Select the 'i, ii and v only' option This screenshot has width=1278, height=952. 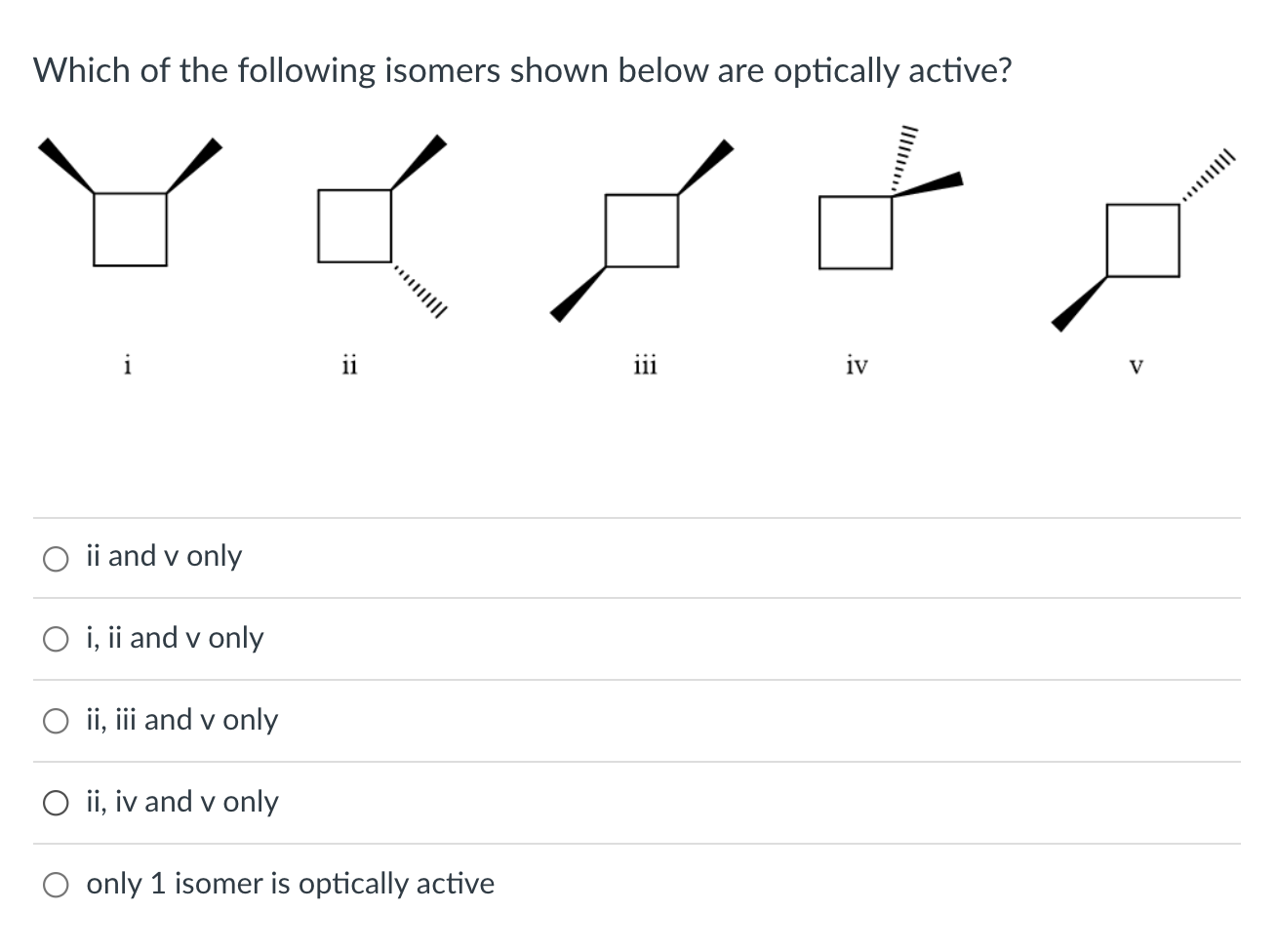click(56, 640)
